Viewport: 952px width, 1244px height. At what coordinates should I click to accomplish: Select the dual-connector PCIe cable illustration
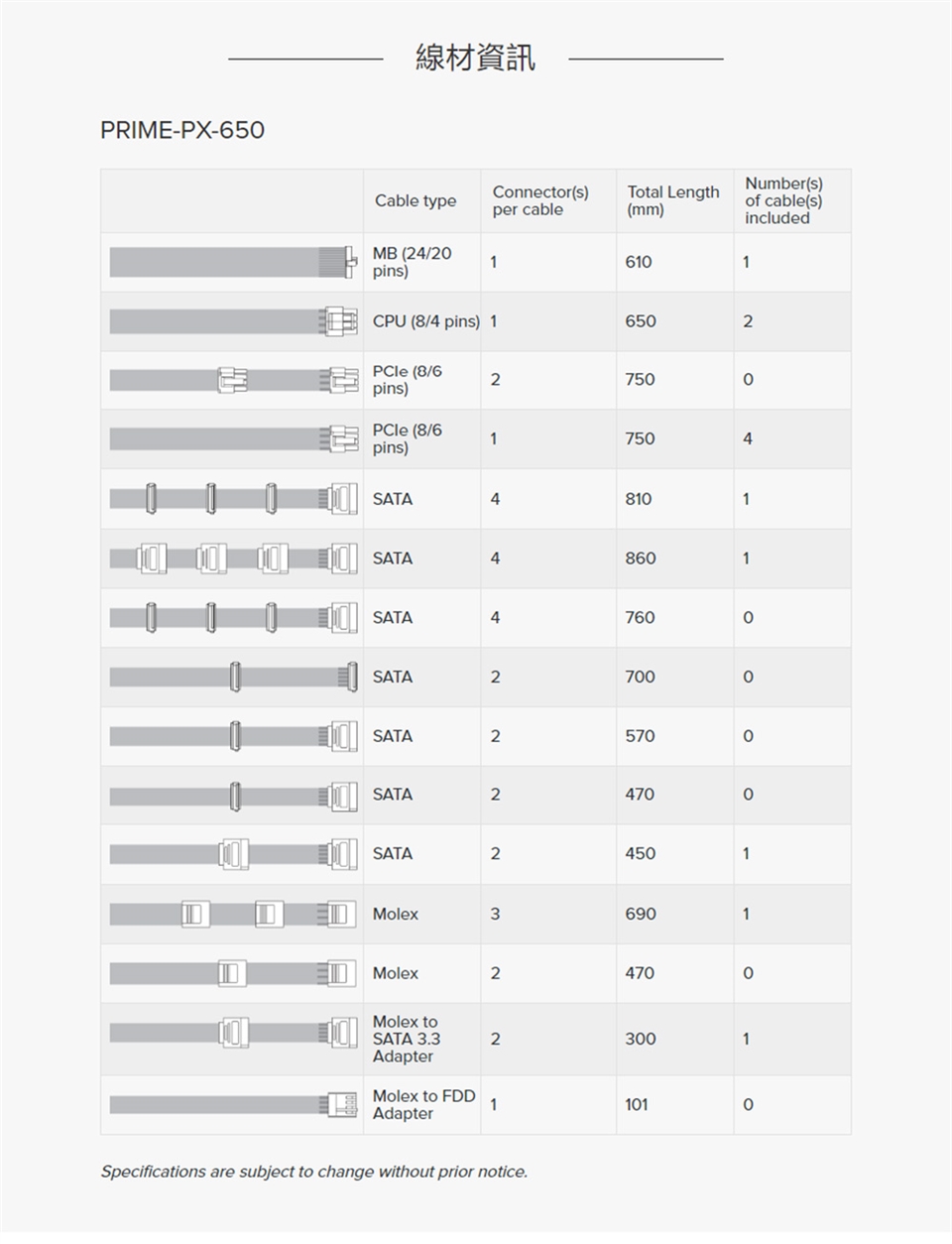click(232, 380)
